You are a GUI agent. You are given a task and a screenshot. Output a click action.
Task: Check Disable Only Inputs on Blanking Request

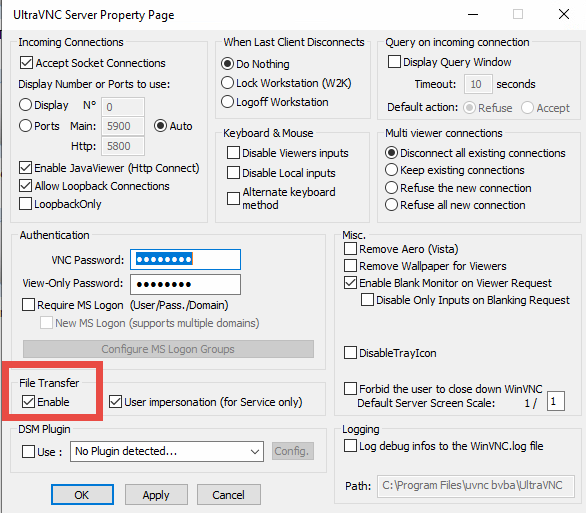pos(367,300)
